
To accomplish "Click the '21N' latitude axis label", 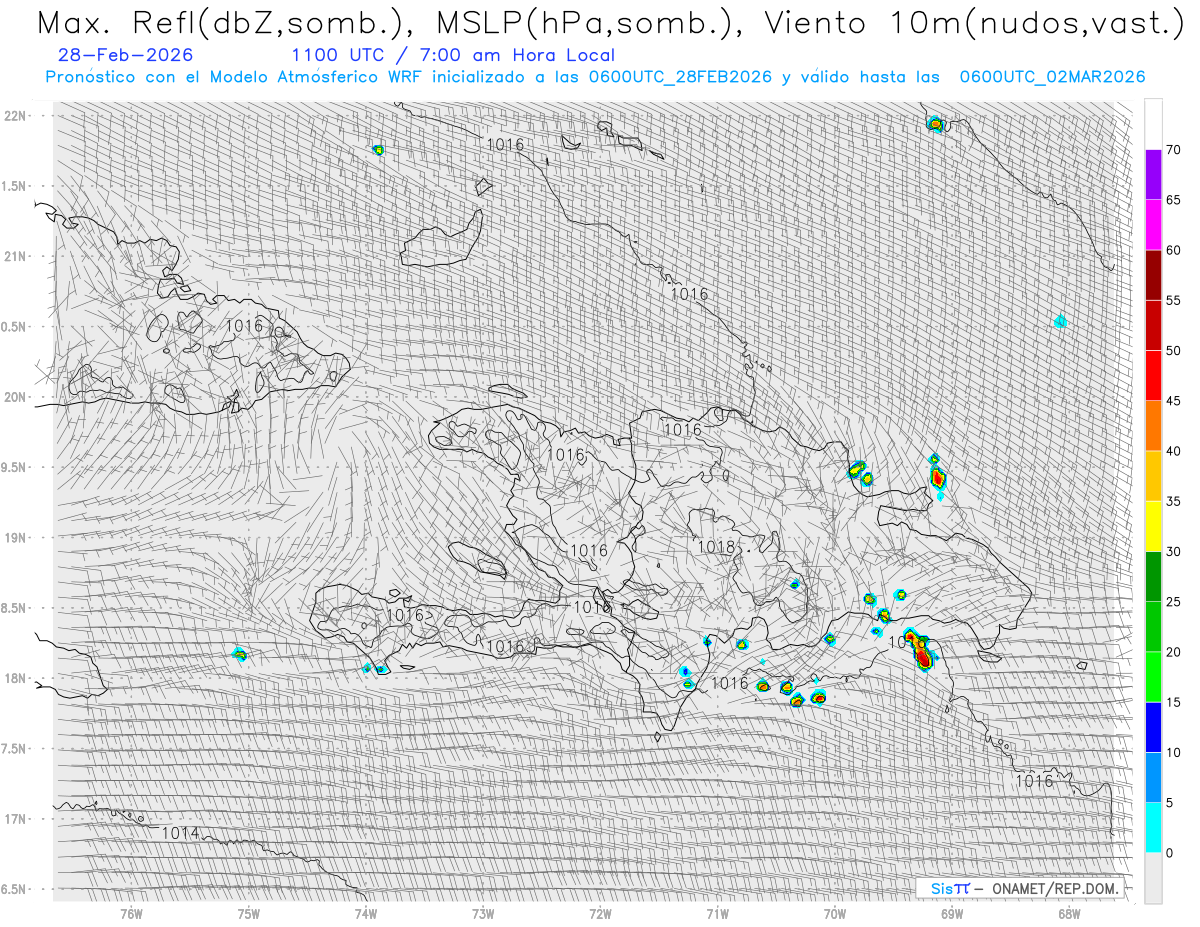I will click(15, 256).
